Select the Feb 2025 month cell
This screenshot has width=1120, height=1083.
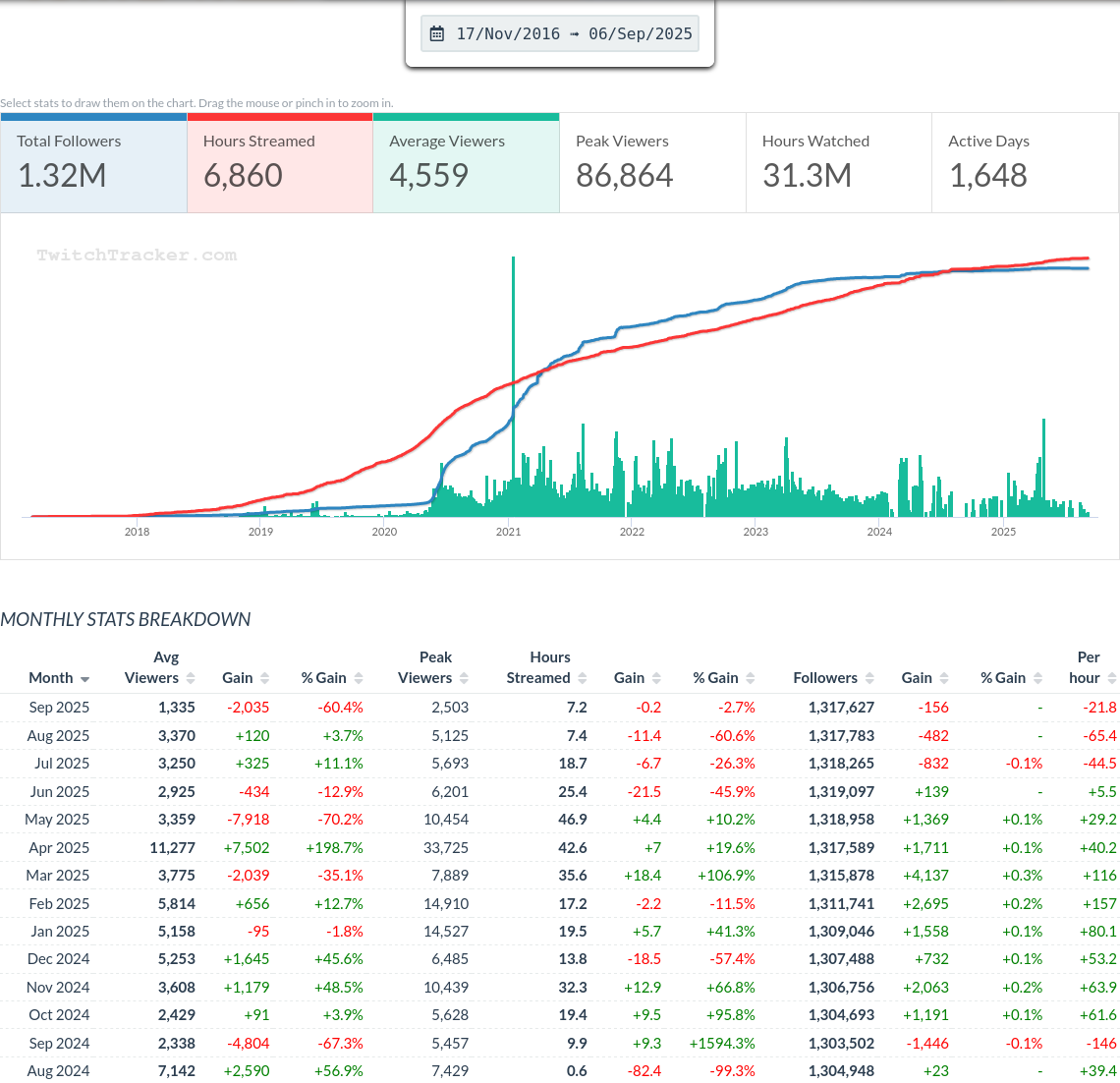pos(59,904)
